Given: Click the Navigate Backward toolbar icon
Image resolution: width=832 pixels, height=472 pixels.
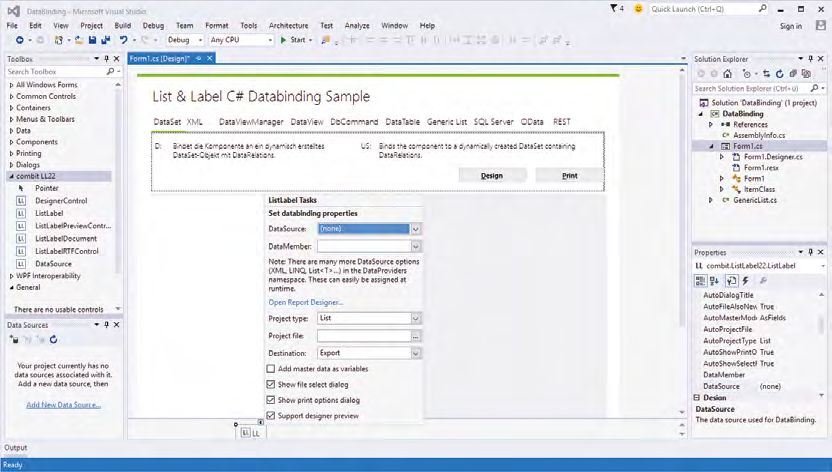Looking at the screenshot, I should pos(20,40).
